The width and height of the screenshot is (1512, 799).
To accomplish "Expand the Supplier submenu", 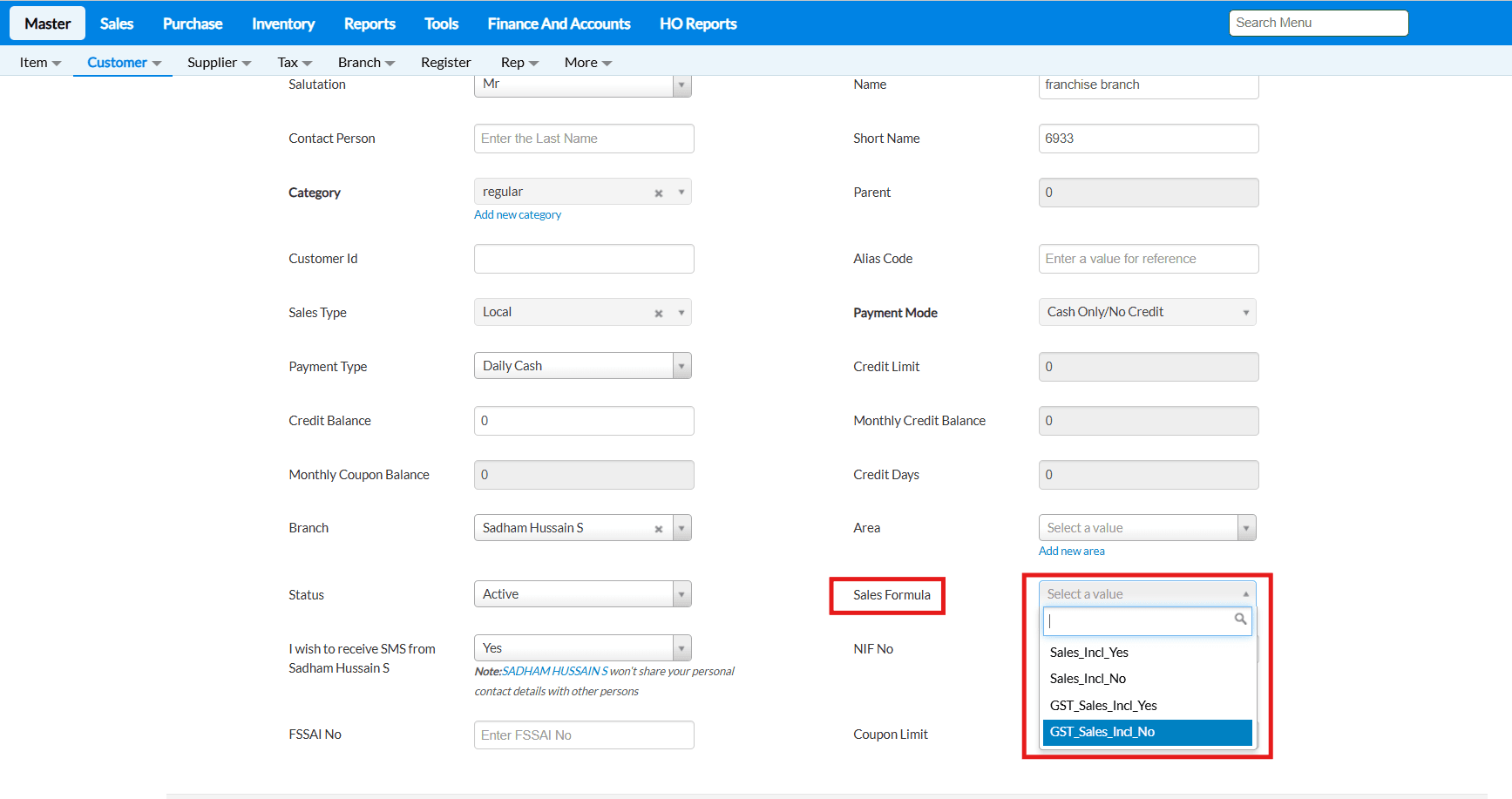I will tap(219, 63).
